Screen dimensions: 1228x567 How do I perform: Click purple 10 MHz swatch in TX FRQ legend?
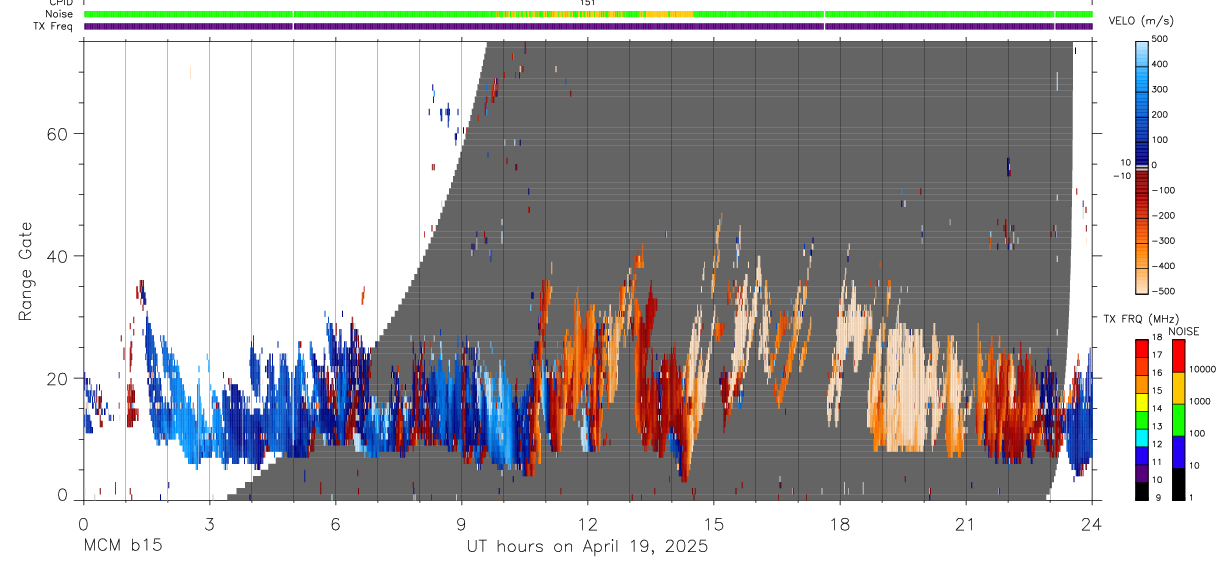(1141, 474)
